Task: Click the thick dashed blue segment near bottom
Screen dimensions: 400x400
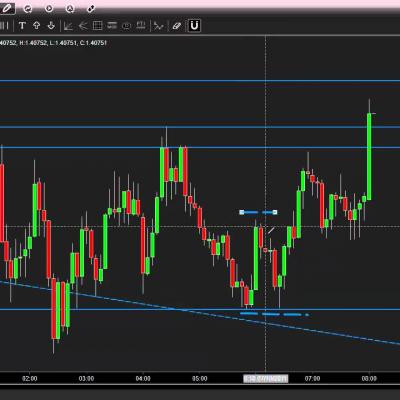Action: pyautogui.click(x=274, y=314)
